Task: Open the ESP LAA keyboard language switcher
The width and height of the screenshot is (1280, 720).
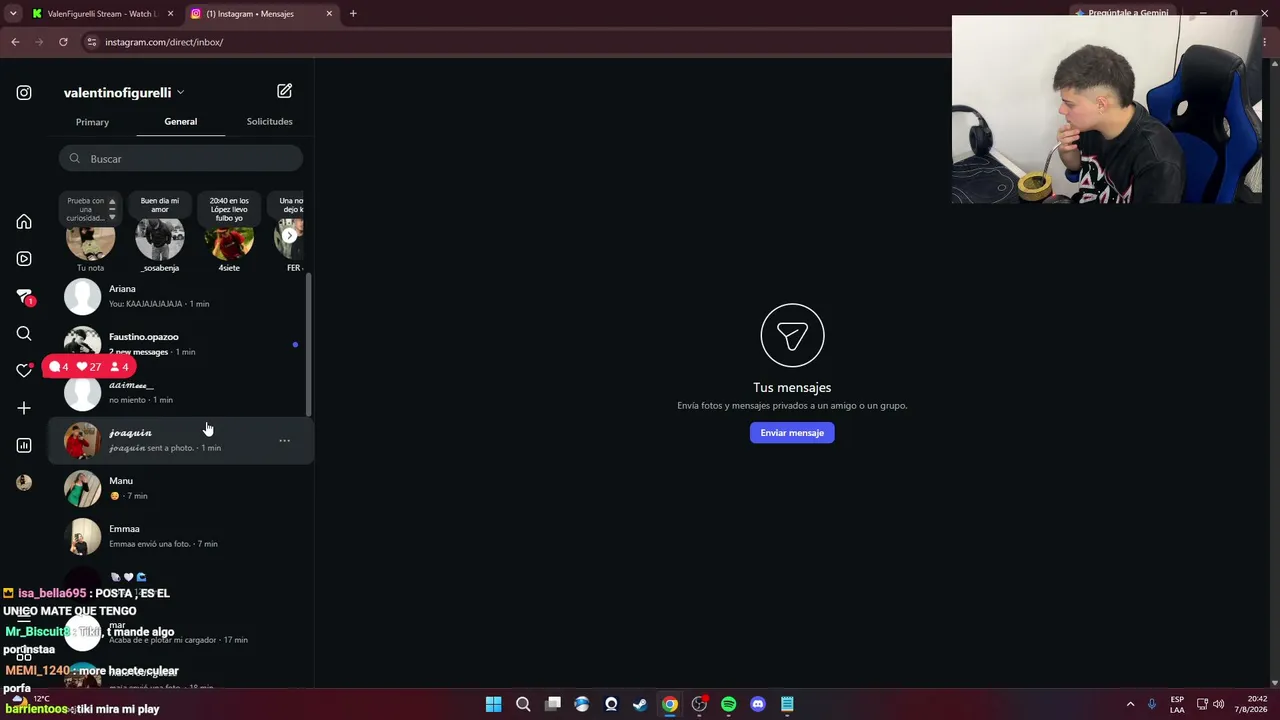Action: coord(1177,705)
